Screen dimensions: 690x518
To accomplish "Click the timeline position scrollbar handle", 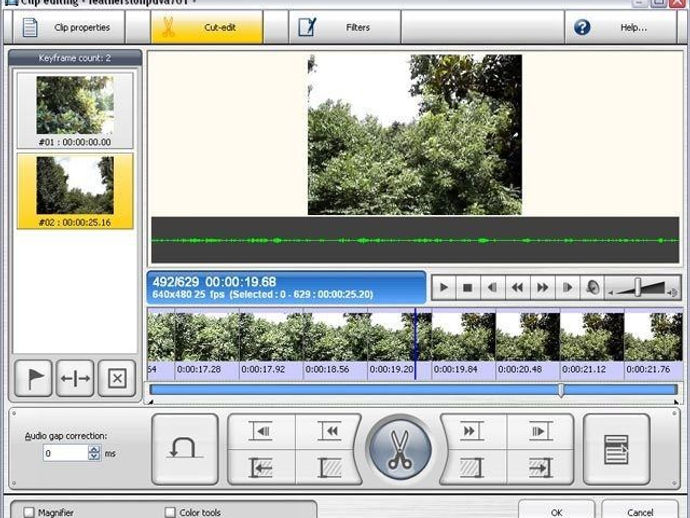I will (x=561, y=390).
